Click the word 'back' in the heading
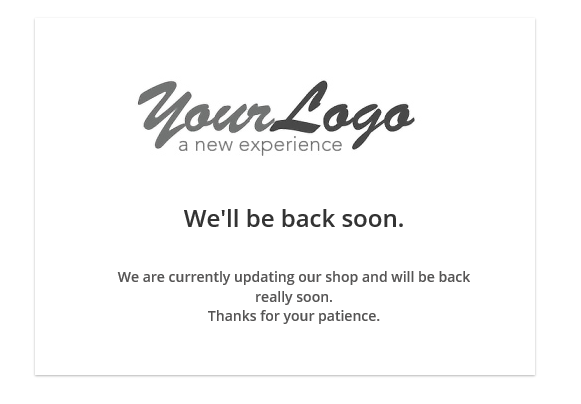 tap(308, 218)
